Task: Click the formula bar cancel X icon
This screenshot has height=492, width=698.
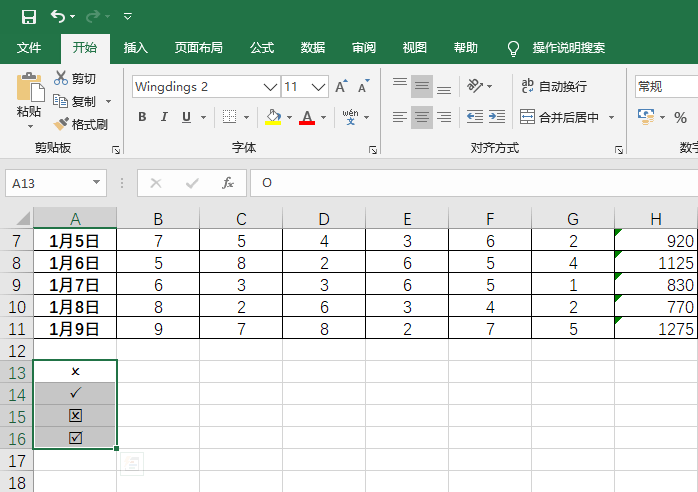Action: [156, 183]
